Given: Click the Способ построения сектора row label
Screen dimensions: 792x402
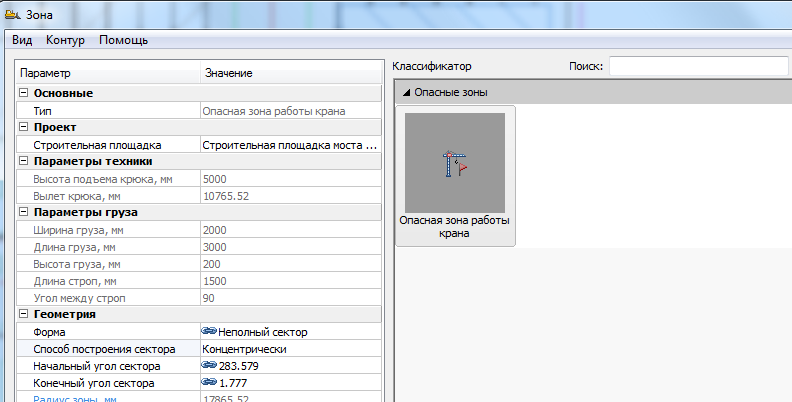Looking at the screenshot, I should [x=104, y=349].
